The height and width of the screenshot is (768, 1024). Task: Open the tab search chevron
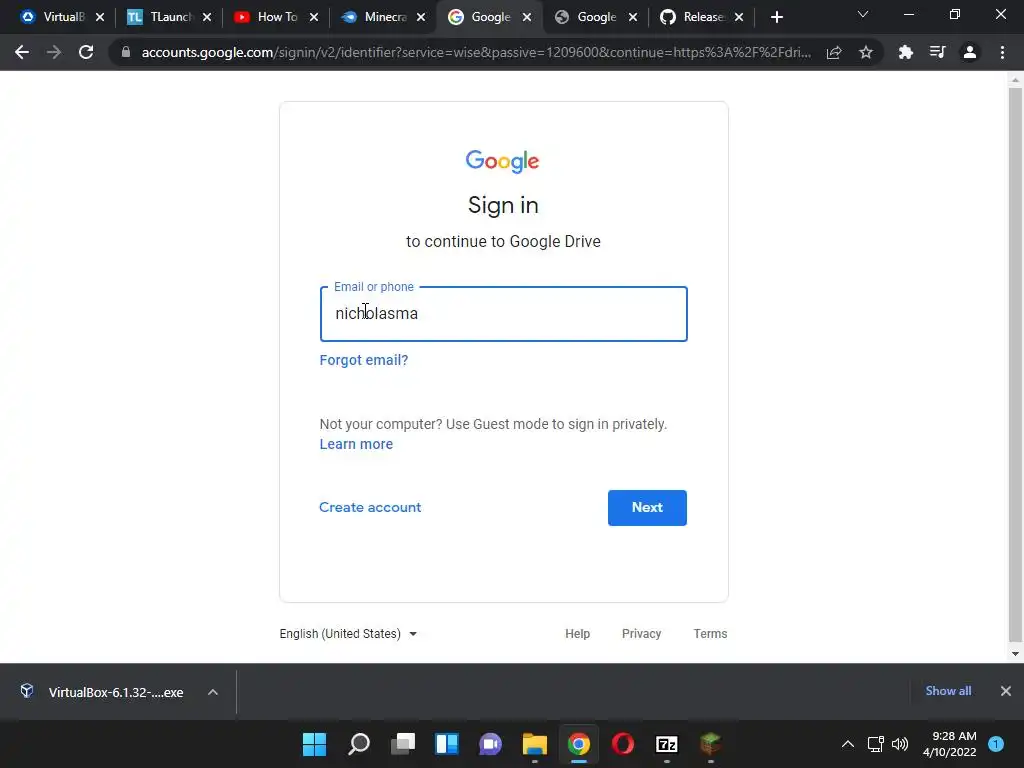pyautogui.click(x=863, y=14)
